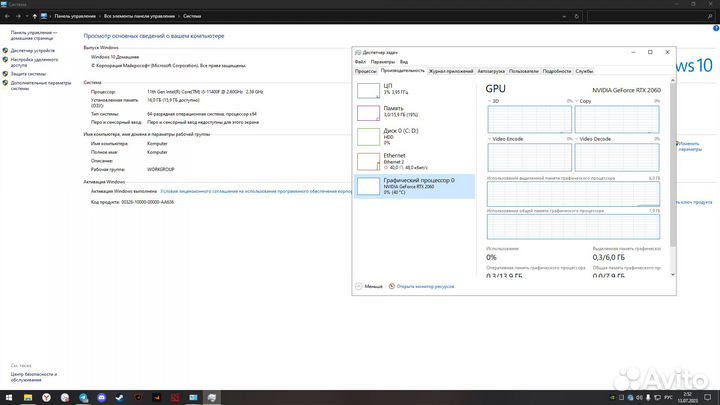Image resolution: width=720 pixels, height=405 pixels.
Task: Select the Memory item in performance list
Action: coord(414,112)
